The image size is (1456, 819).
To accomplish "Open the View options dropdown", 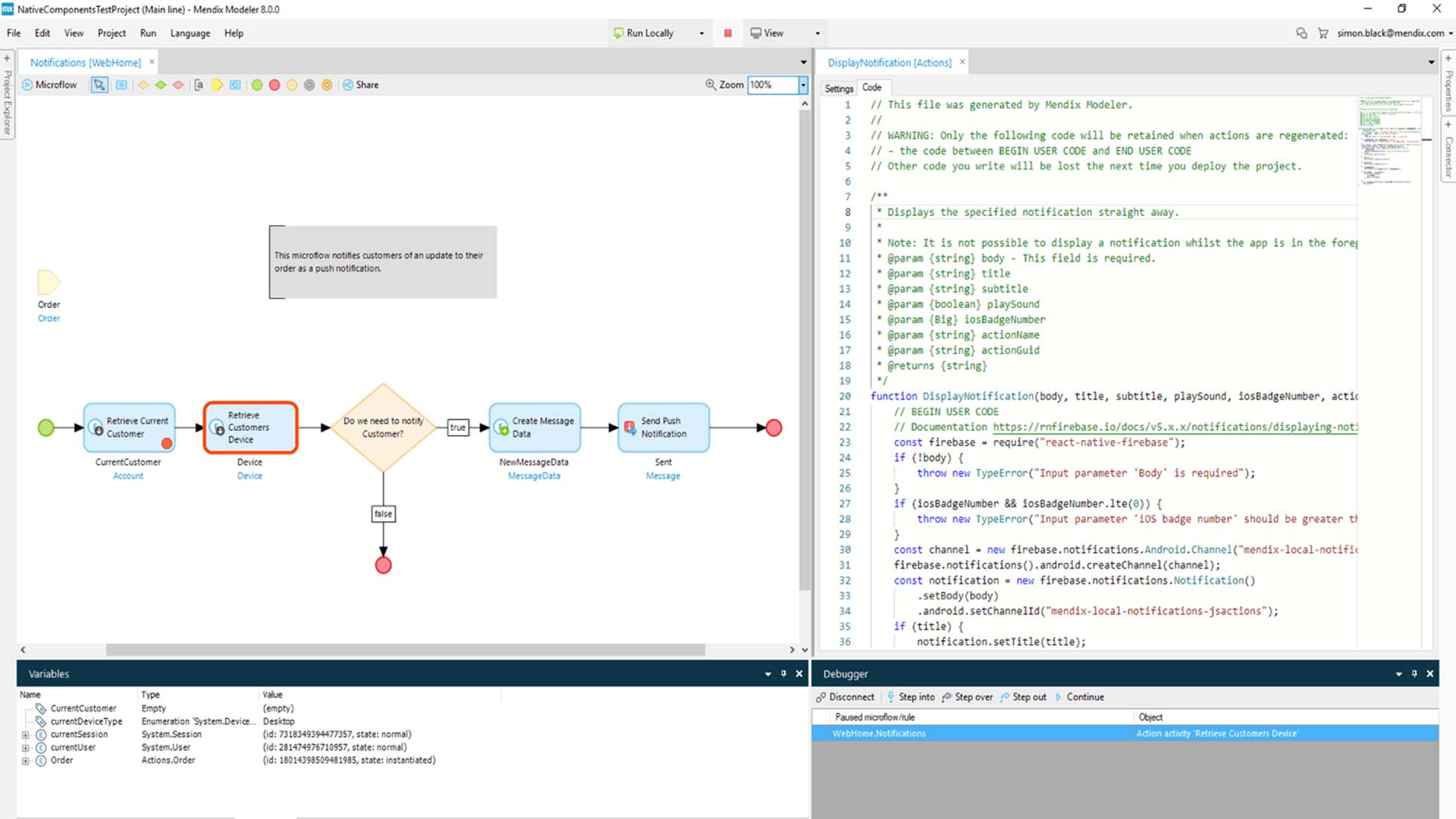I will [817, 33].
